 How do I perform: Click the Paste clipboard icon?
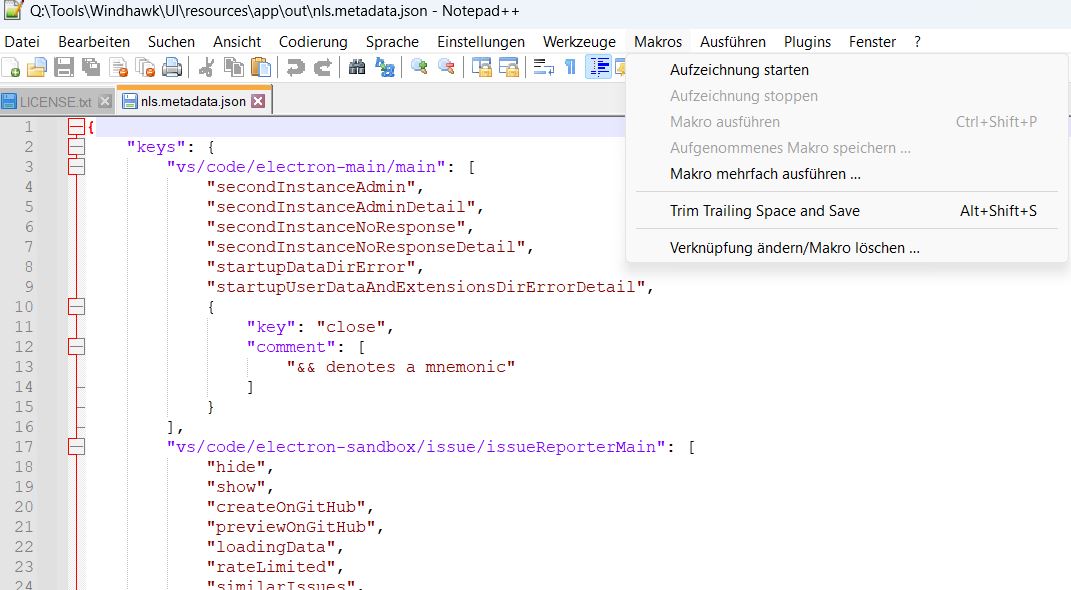click(261, 67)
